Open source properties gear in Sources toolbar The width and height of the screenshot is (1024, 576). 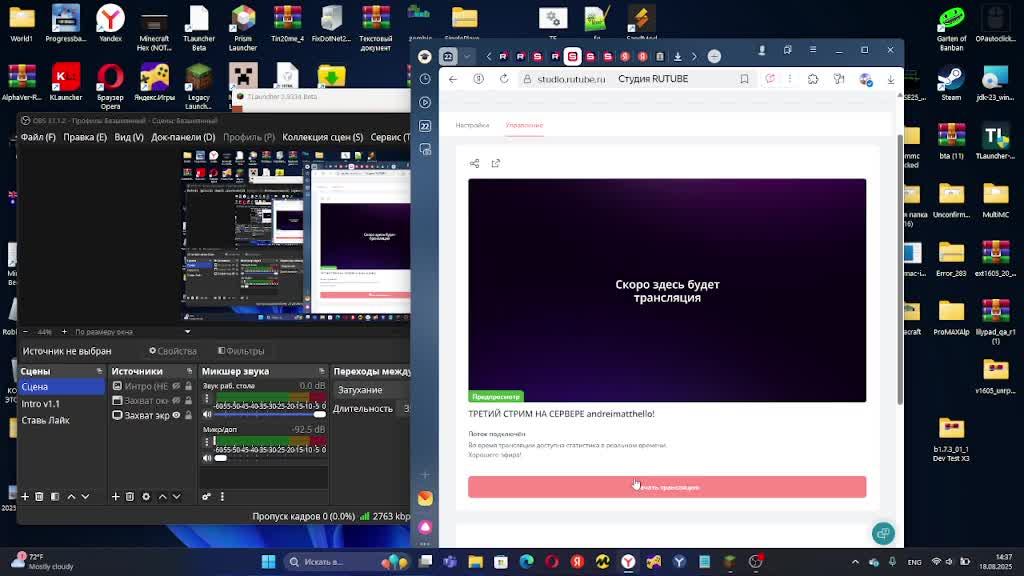click(x=146, y=497)
